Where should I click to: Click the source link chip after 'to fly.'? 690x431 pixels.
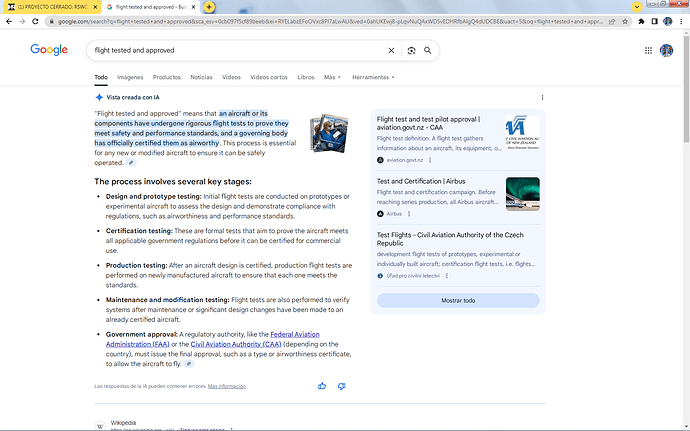[x=189, y=364]
